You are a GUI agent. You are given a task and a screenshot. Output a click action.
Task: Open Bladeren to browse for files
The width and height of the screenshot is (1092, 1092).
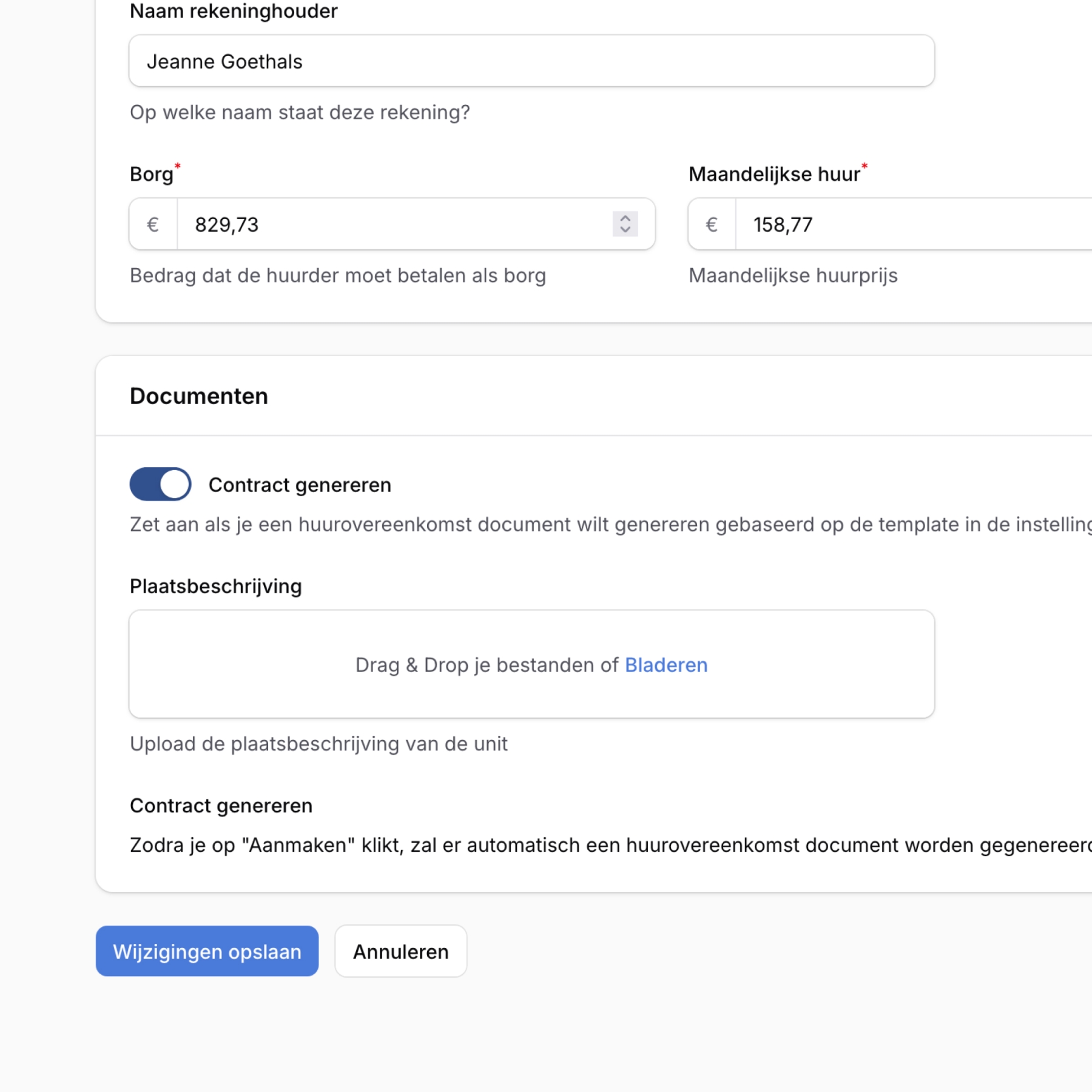[x=666, y=665]
